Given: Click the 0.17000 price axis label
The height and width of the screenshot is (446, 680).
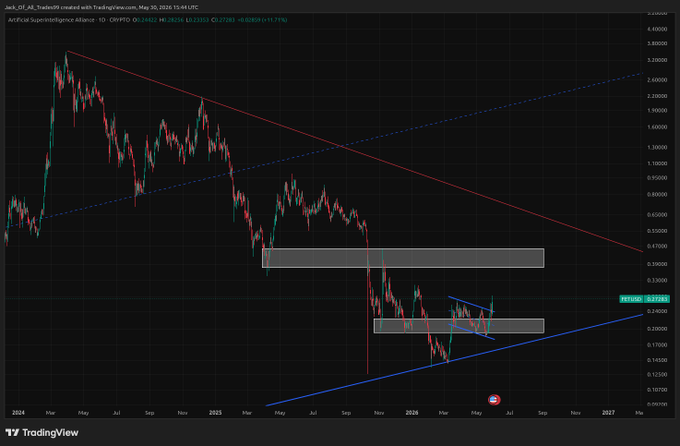Looking at the screenshot, I should click(x=657, y=345).
